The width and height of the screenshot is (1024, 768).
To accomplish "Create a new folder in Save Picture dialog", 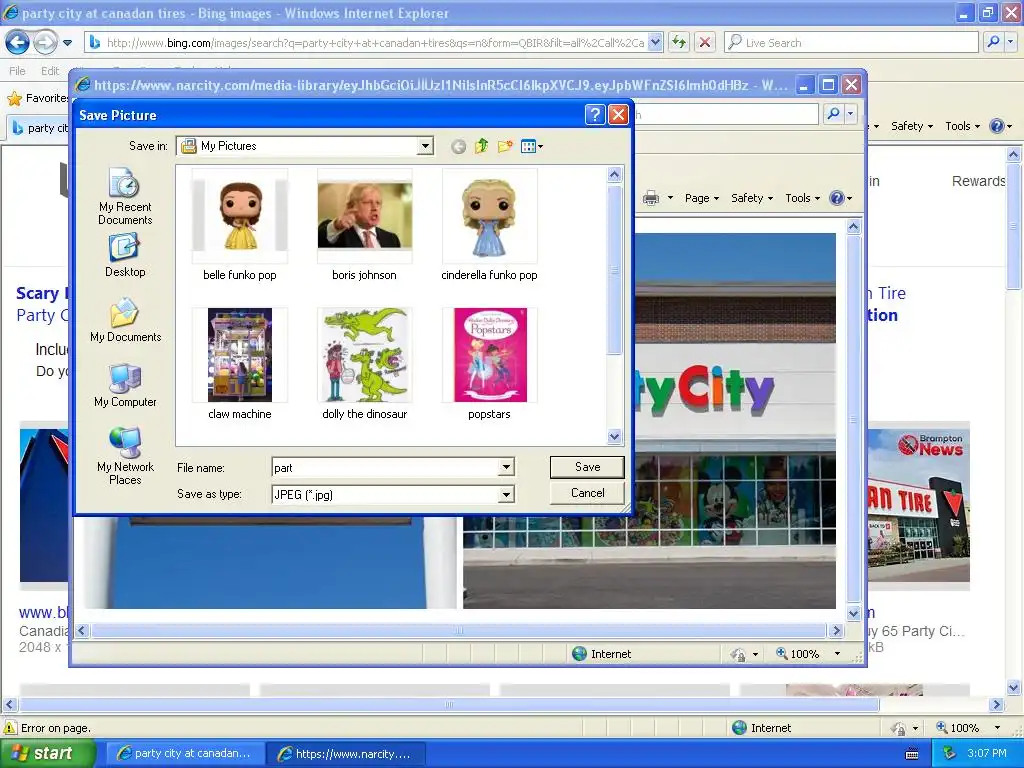I will (x=505, y=146).
